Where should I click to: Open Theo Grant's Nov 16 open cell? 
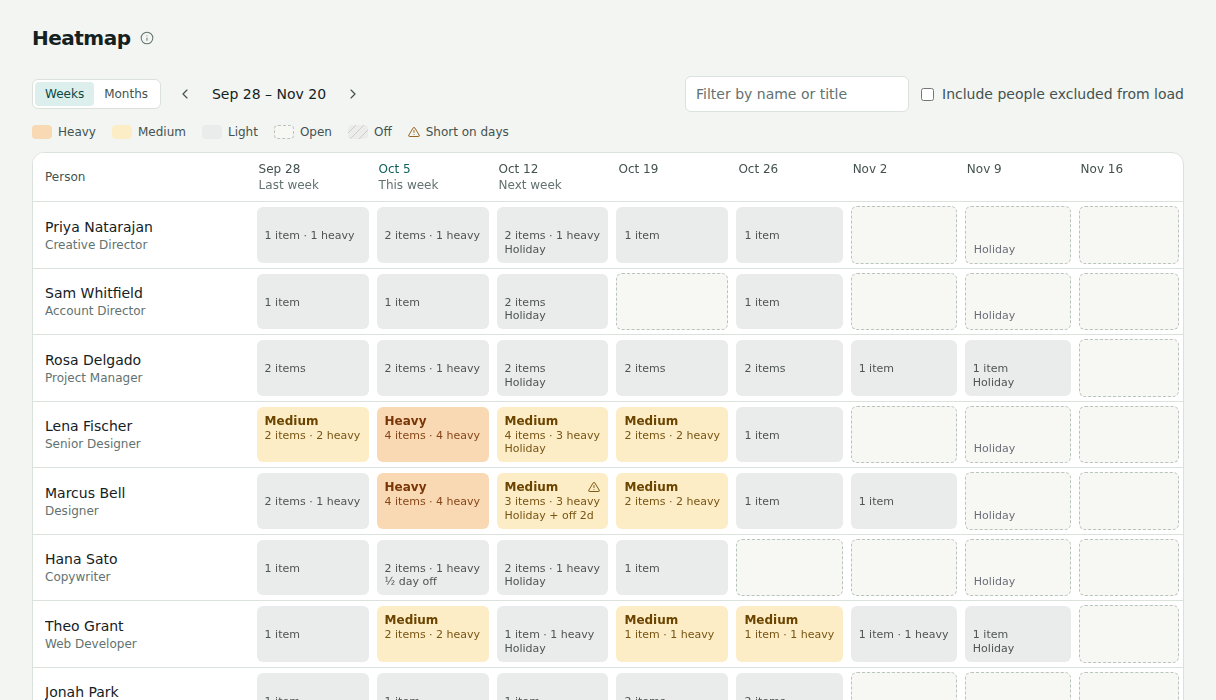point(1129,634)
